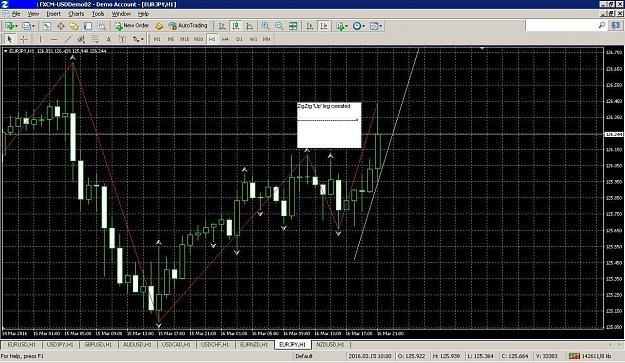Viewport: 625px width, 363px height.
Task: Select the Cursor tool
Action: tap(10, 39)
